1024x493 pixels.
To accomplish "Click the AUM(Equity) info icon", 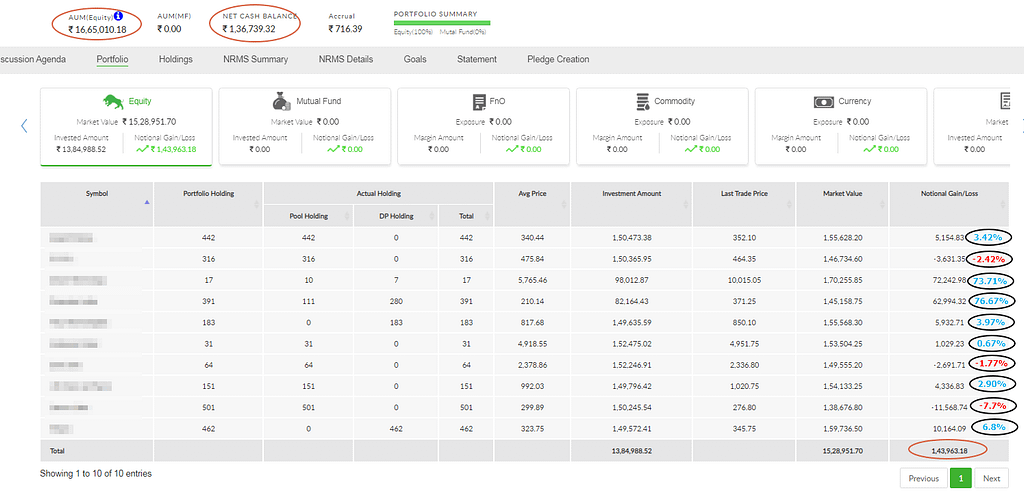I will (x=118, y=16).
